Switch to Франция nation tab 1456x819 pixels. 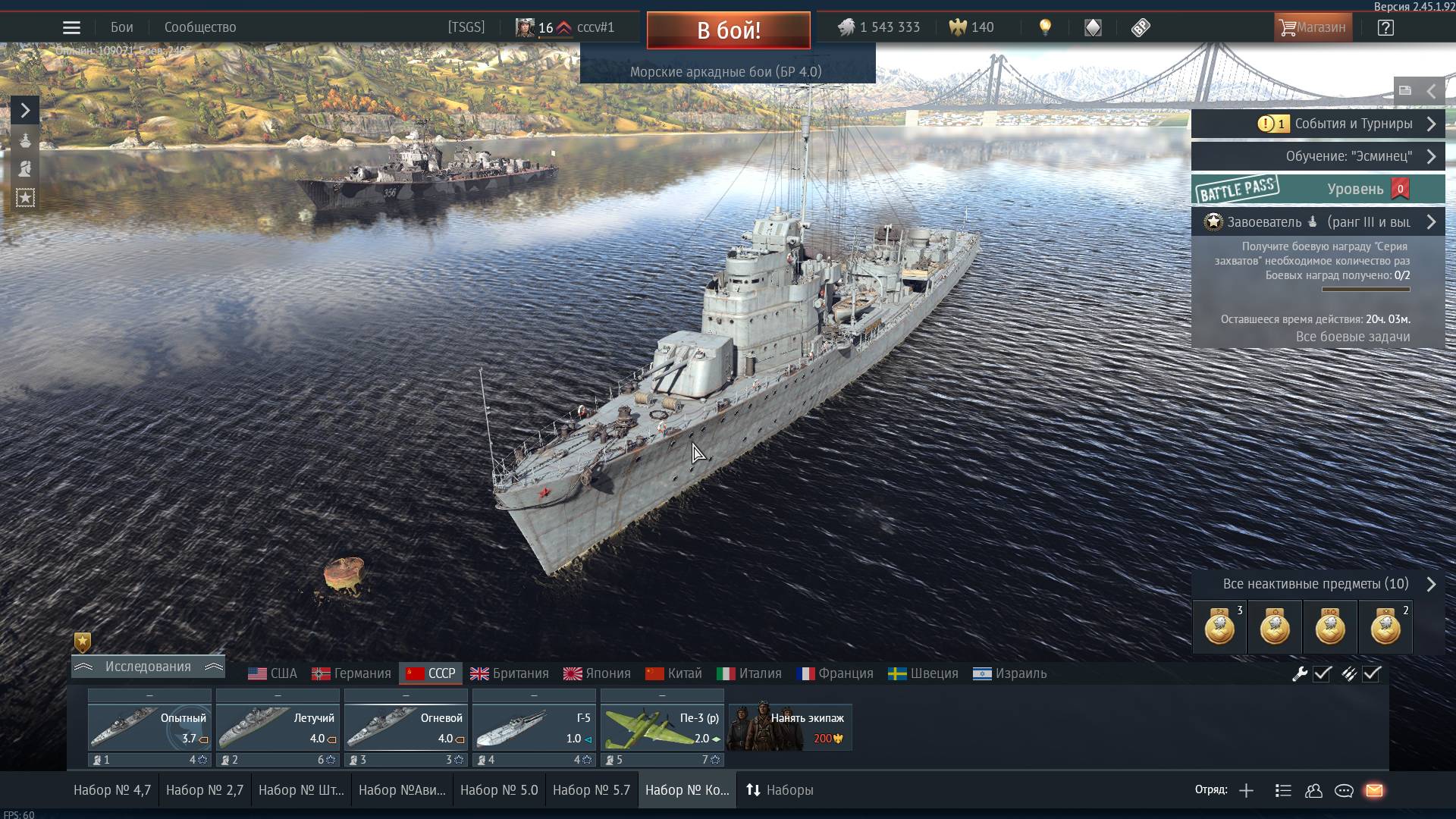point(835,673)
